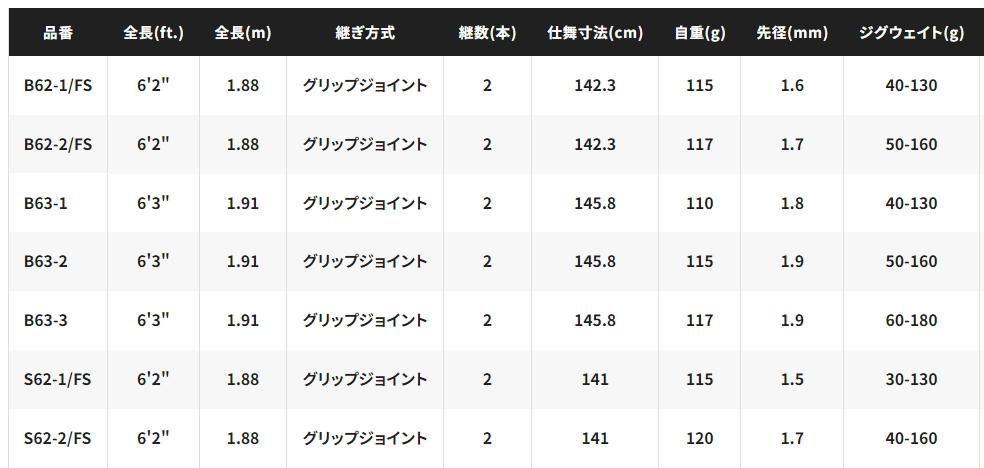
Task: Select the B63-1 row label
Action: 46,203
